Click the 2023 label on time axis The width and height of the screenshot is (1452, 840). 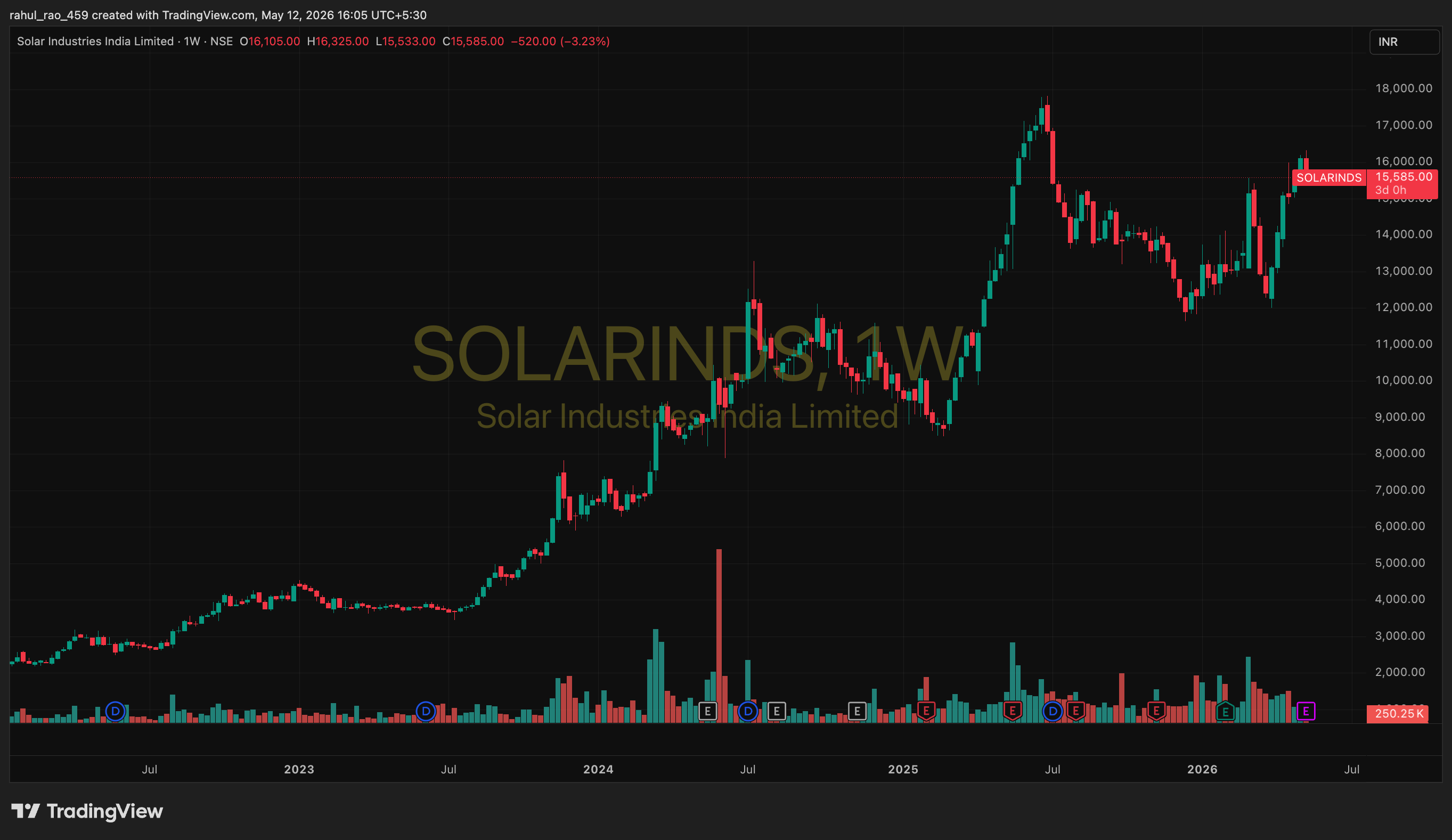pos(299,770)
